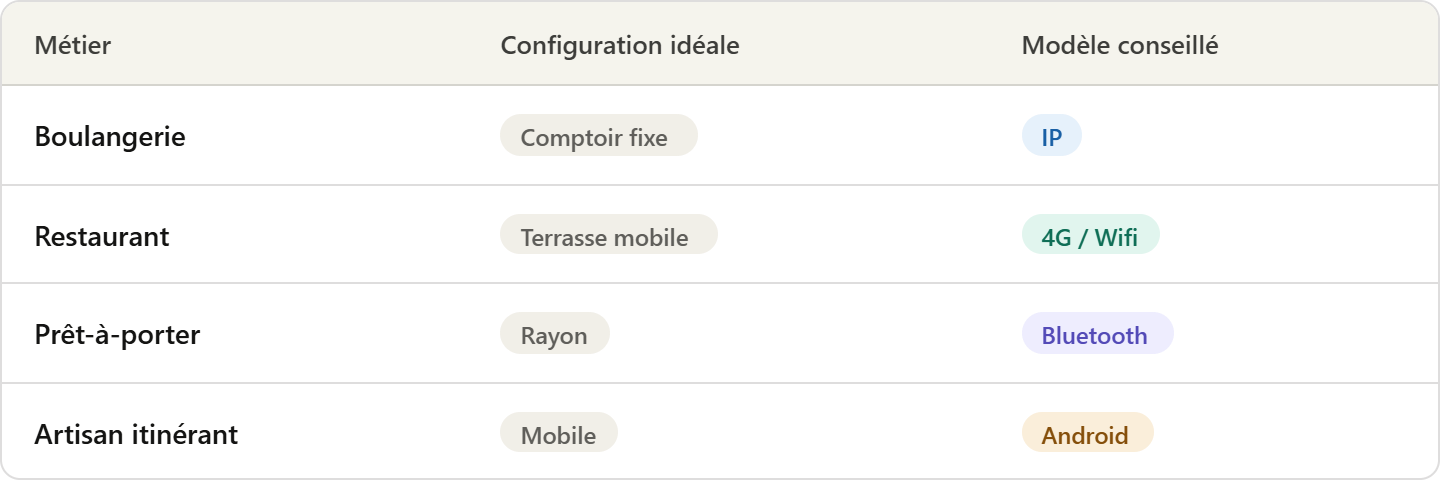1440x480 pixels.
Task: Click the blank space after Android badge
Action: click(1290, 434)
